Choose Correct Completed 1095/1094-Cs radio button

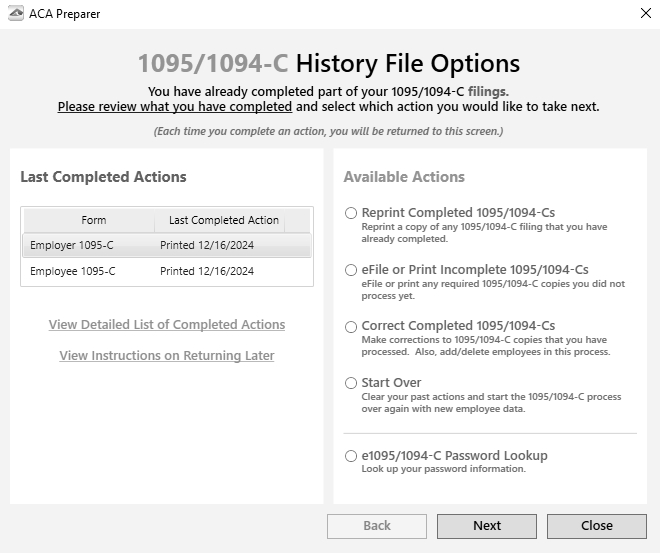351,327
